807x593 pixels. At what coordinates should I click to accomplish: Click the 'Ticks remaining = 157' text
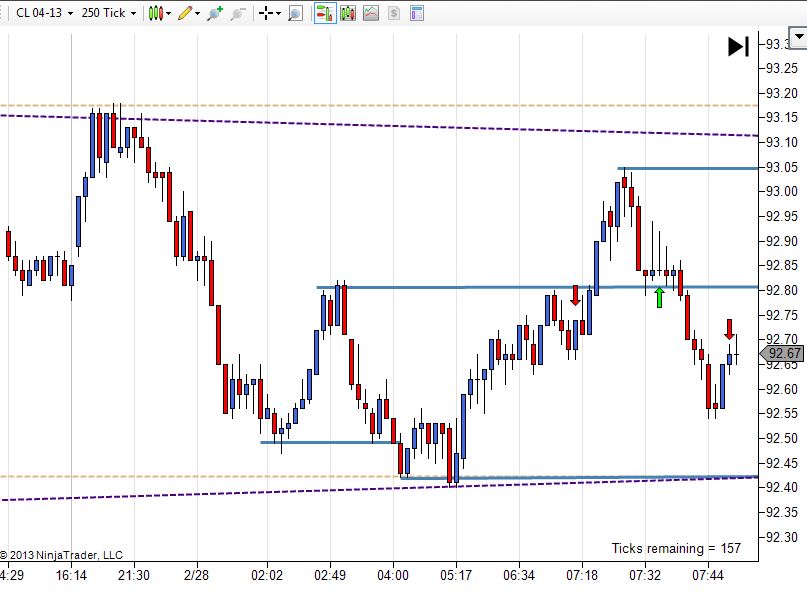(676, 548)
